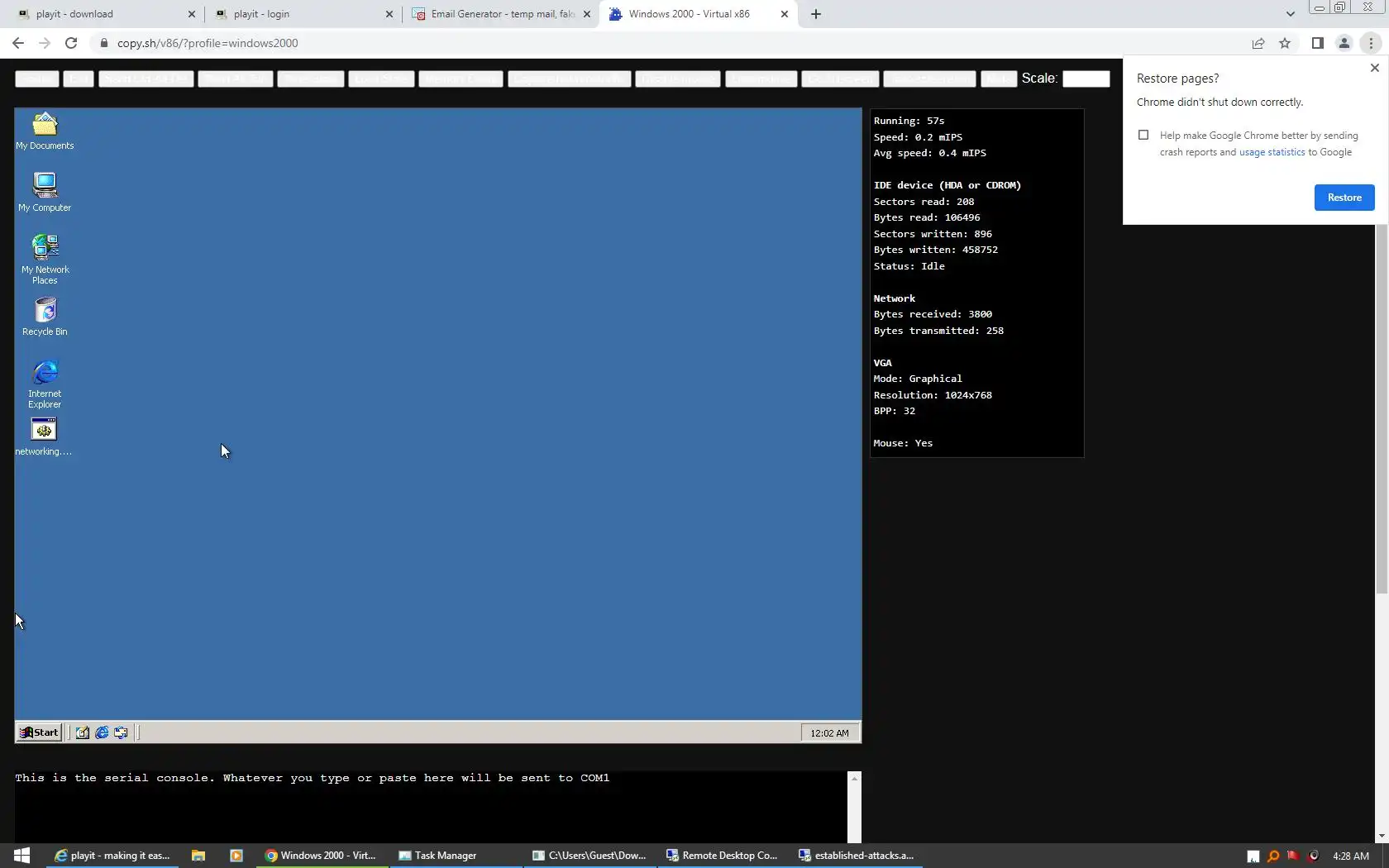Select the Windows 2000 - Virtual x86 tab
1389x868 pixels.
tap(699, 14)
